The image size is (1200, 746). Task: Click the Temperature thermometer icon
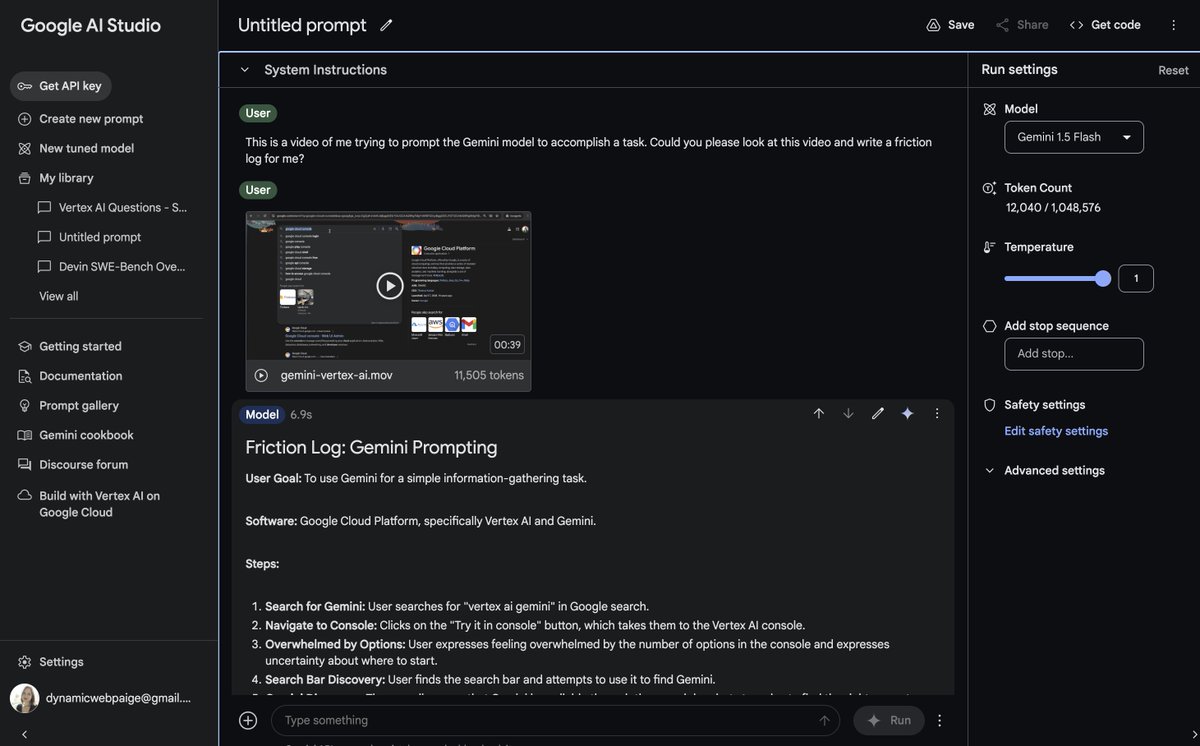coord(990,247)
